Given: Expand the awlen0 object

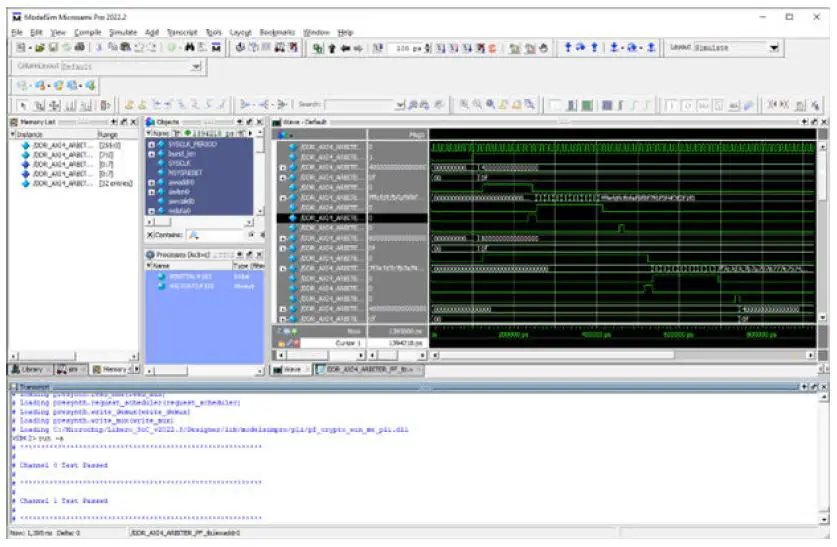Looking at the screenshot, I should click(152, 192).
